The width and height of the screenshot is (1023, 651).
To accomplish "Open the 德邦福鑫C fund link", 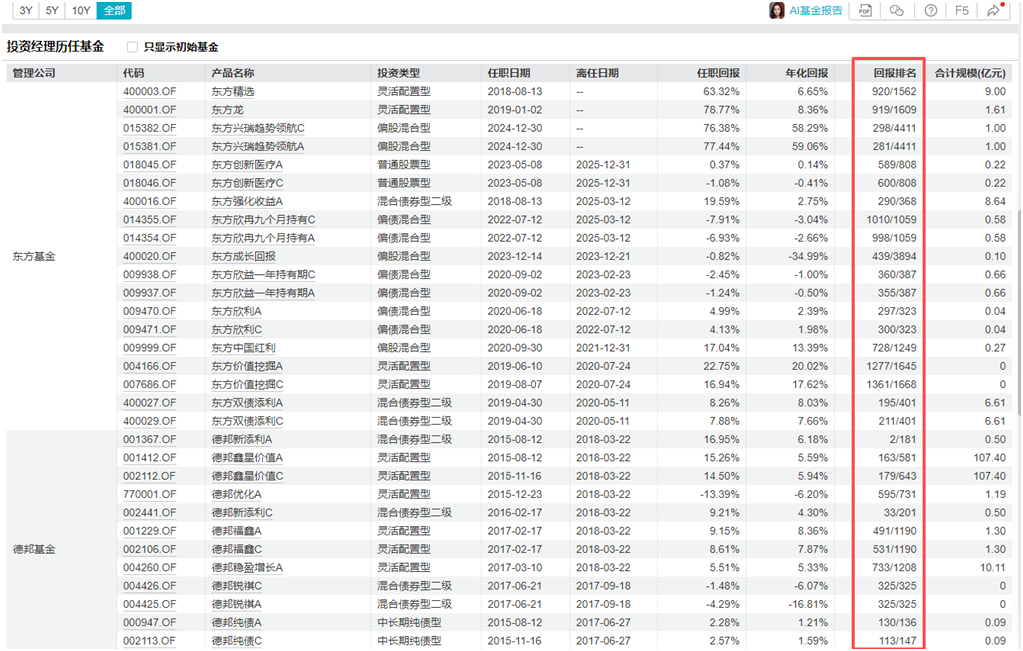I will pyautogui.click(x=237, y=549).
